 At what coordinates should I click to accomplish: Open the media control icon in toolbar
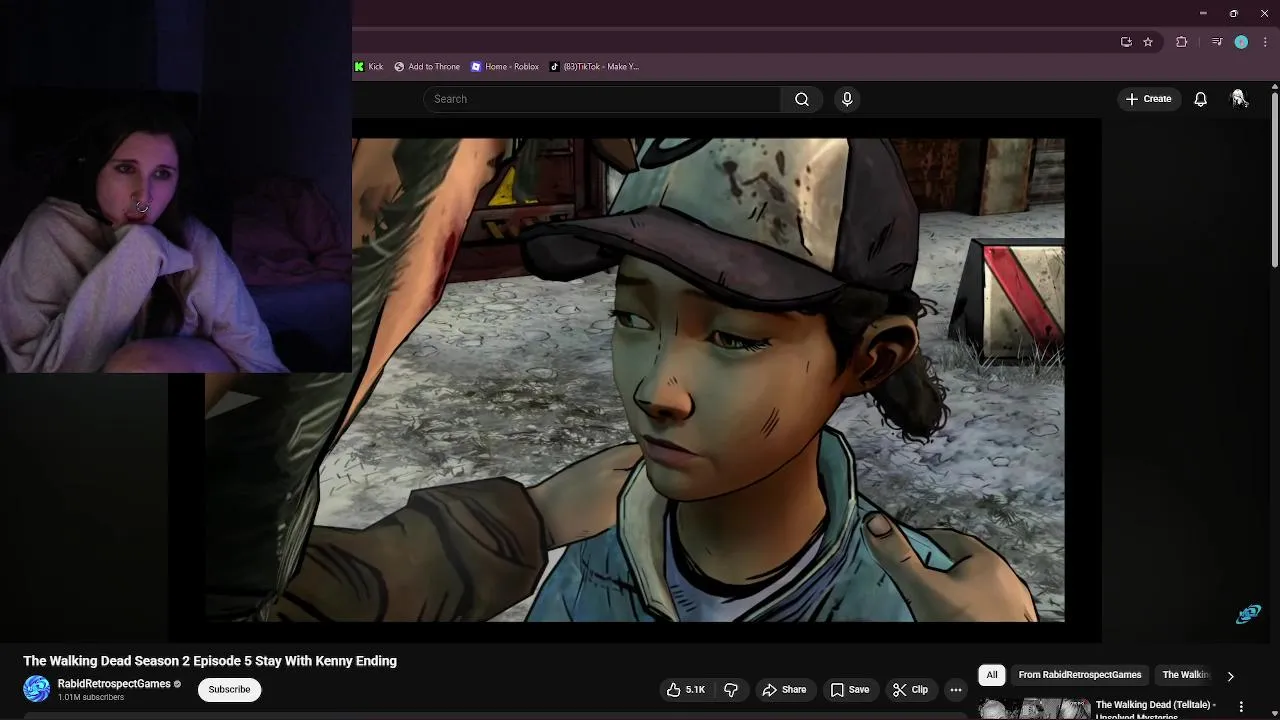[1217, 42]
